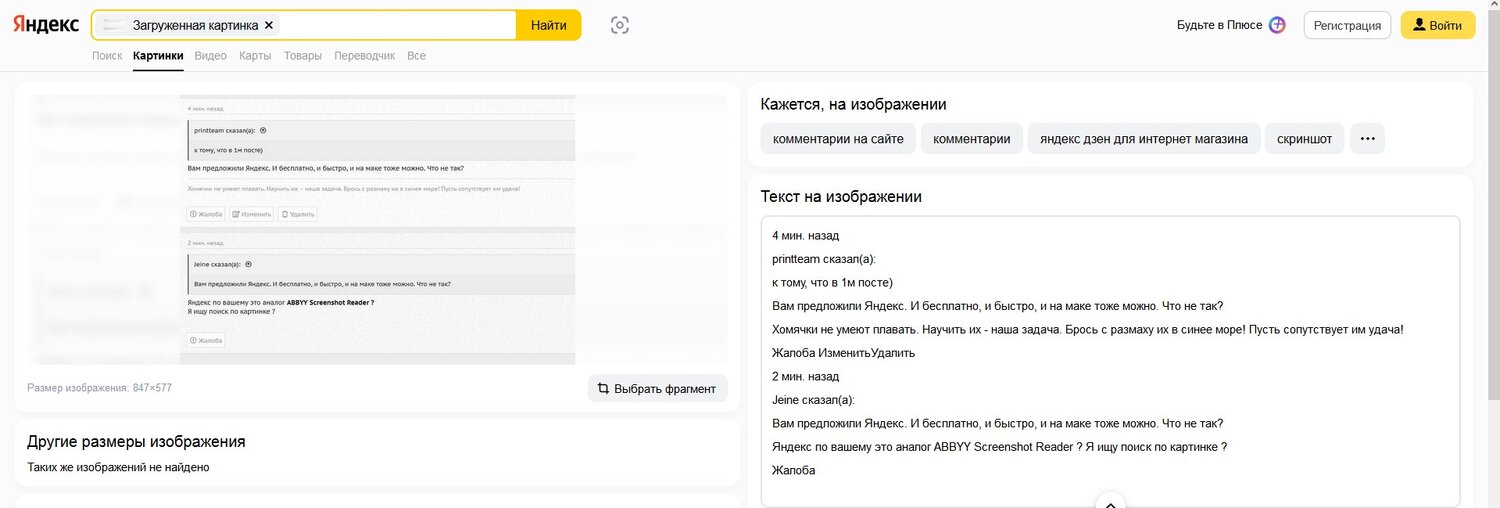Screen dimensions: 1500x508
Task: Open the Карты tab
Action: click(x=255, y=56)
